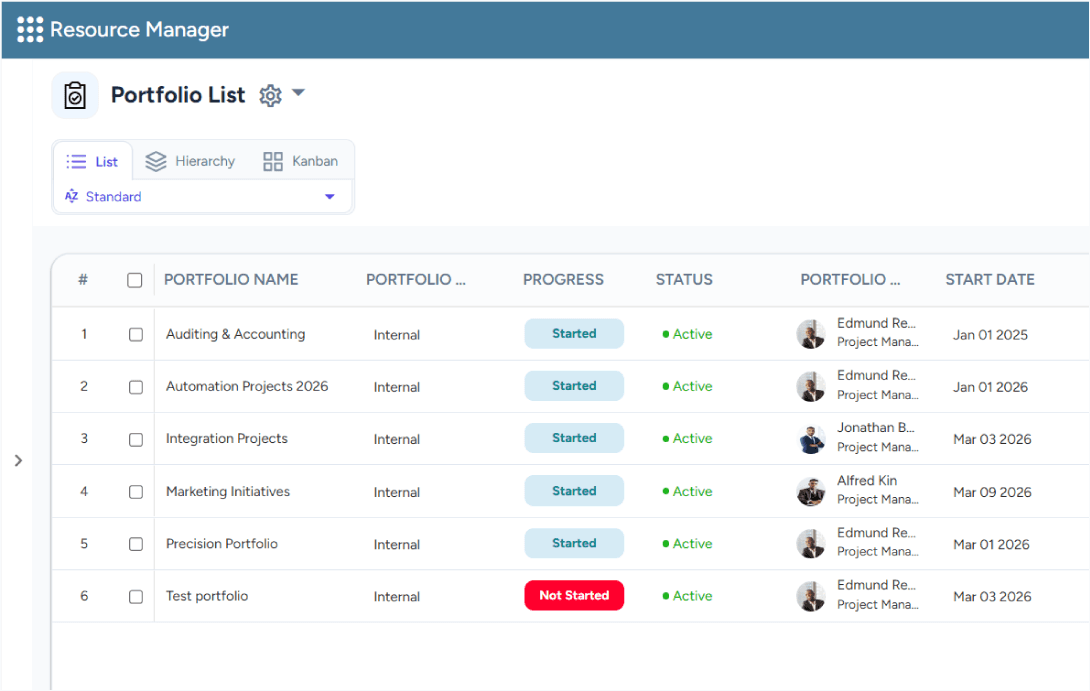This screenshot has width=1090, height=691.
Task: Click the PORTFOLIO NAME column header
Action: [231, 279]
